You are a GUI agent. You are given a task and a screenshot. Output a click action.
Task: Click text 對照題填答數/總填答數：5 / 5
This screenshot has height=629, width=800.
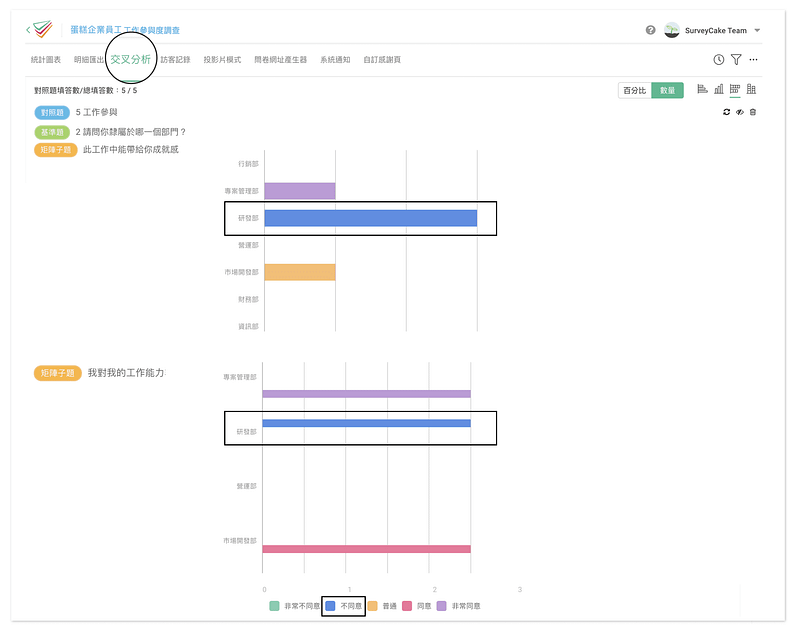pyautogui.click(x=86, y=90)
